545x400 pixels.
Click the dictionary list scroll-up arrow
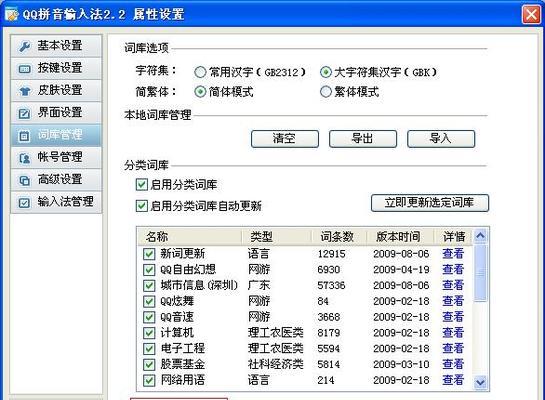[480, 236]
